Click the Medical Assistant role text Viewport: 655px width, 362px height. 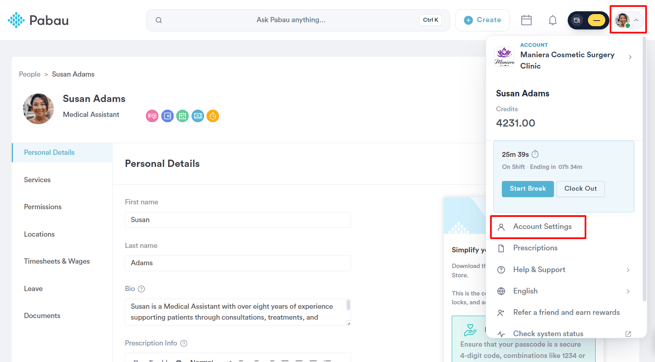coord(91,114)
